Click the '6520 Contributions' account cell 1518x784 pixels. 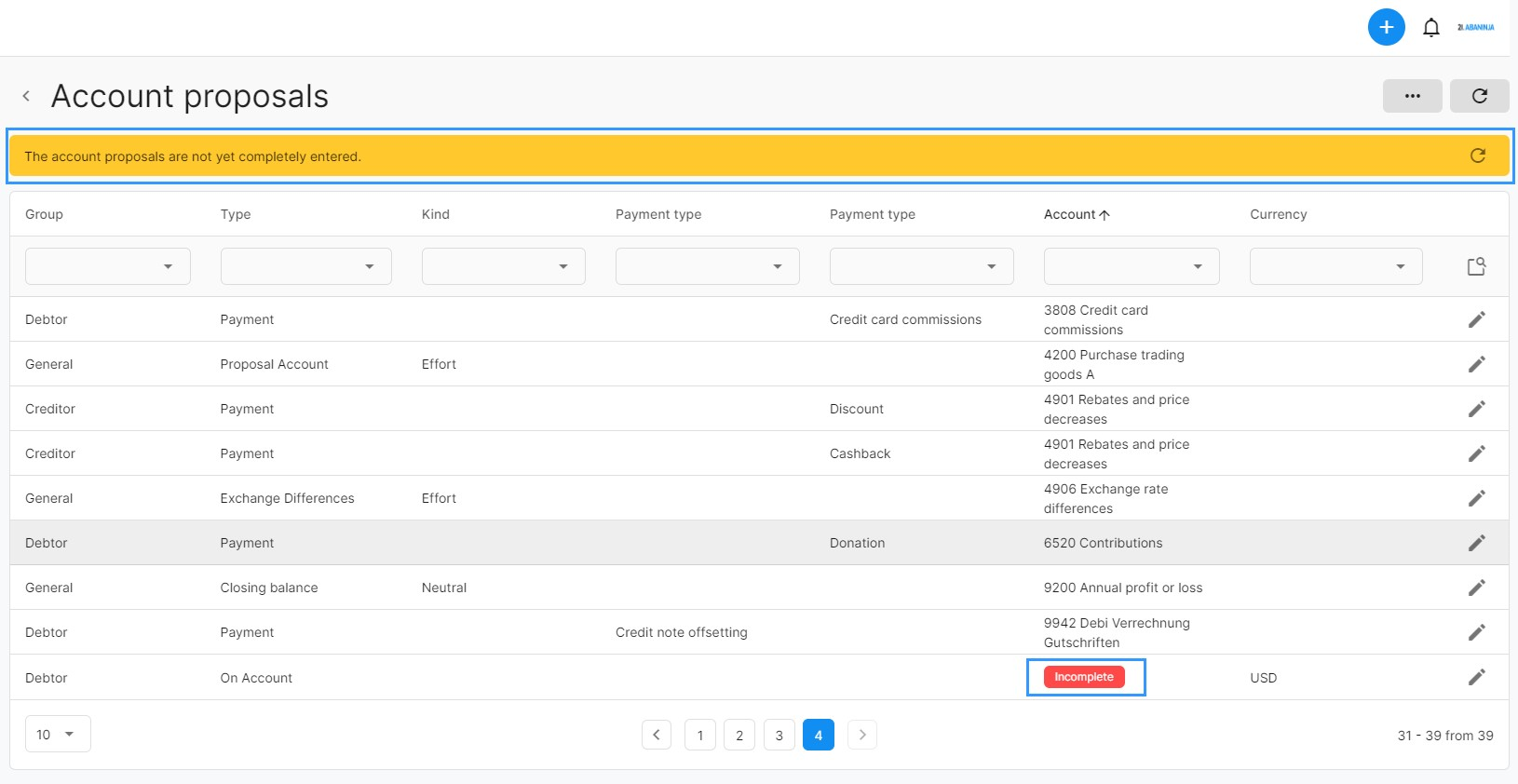pyautogui.click(x=1104, y=543)
